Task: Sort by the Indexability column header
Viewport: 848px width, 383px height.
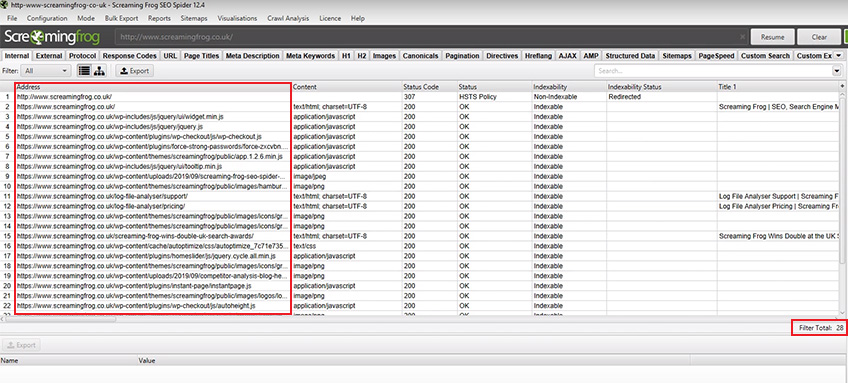Action: coord(569,87)
